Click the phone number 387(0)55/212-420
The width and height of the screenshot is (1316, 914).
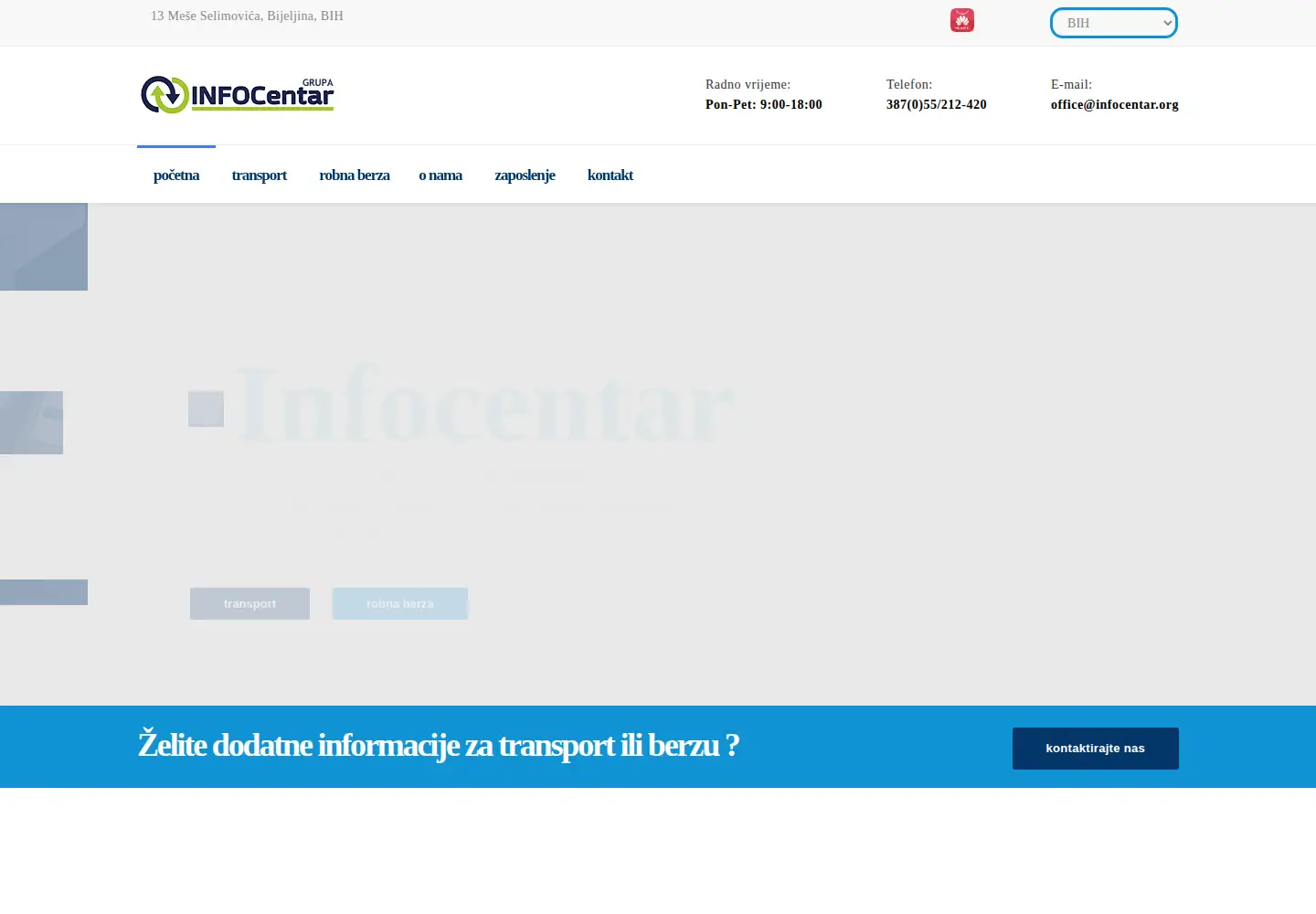pyautogui.click(x=937, y=105)
